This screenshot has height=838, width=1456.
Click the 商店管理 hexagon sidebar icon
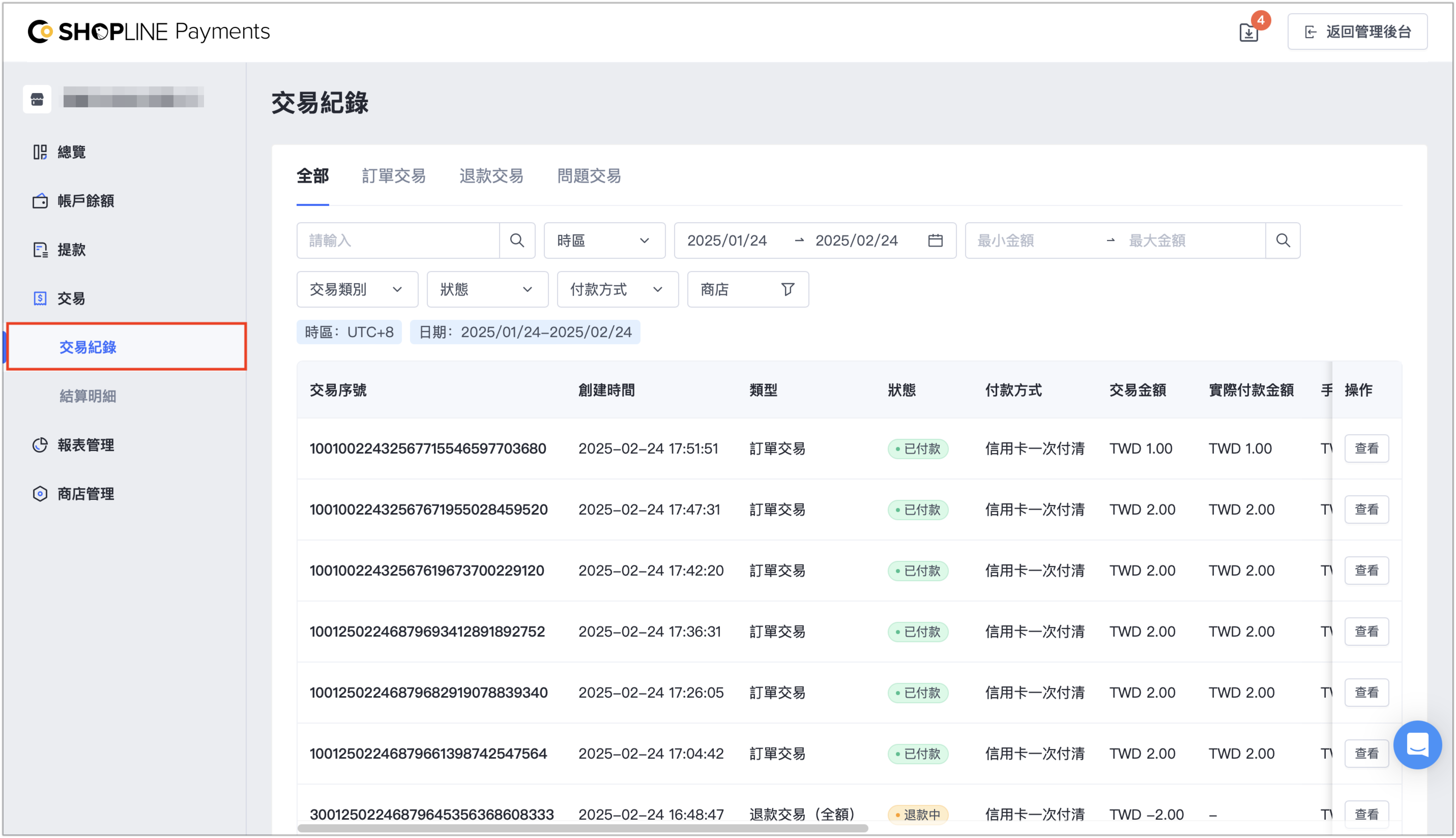[x=40, y=494]
